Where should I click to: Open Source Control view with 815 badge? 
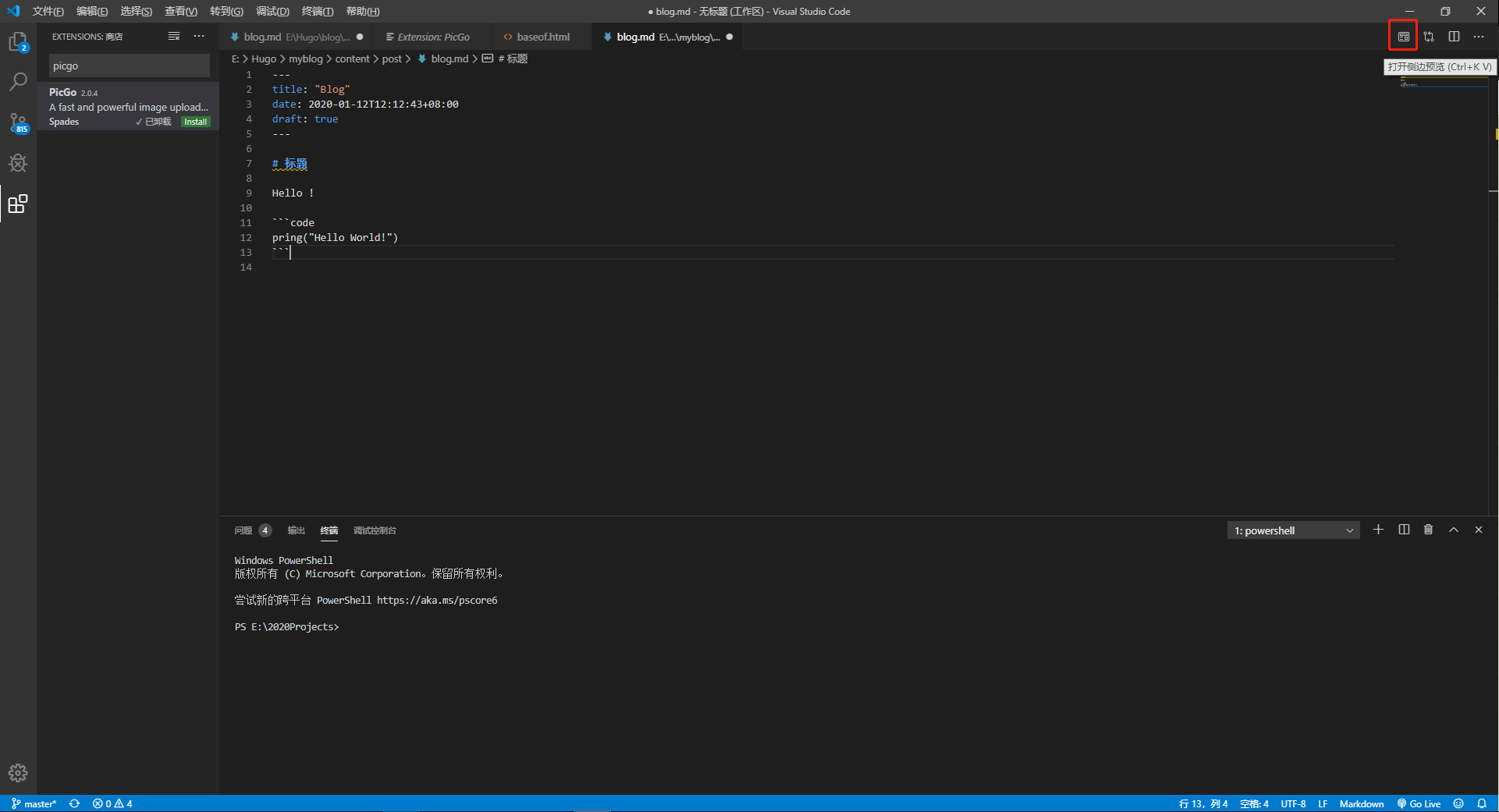coord(18,122)
